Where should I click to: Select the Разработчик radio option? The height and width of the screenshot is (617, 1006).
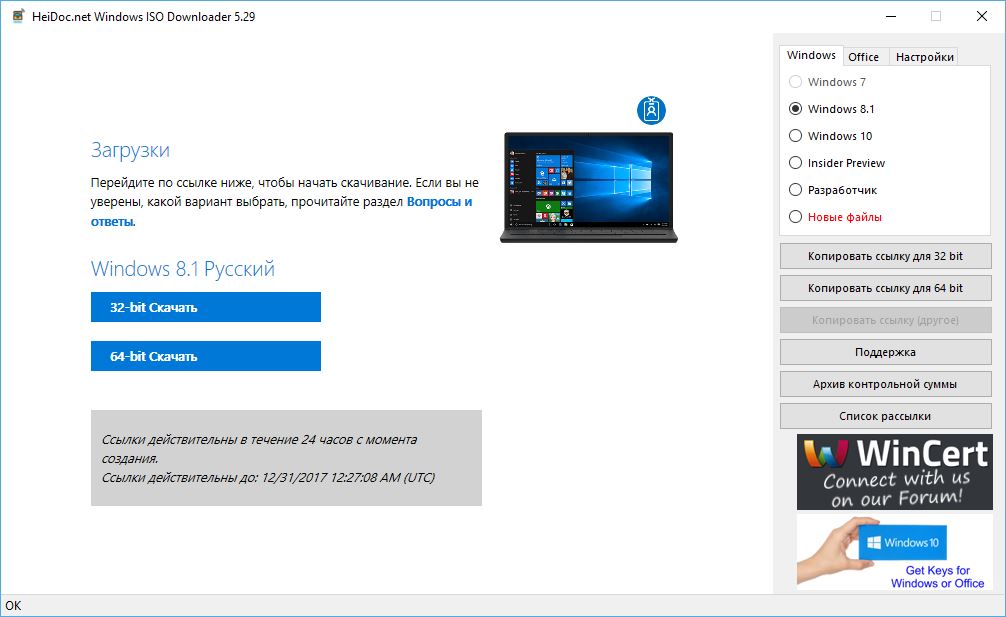click(x=796, y=190)
